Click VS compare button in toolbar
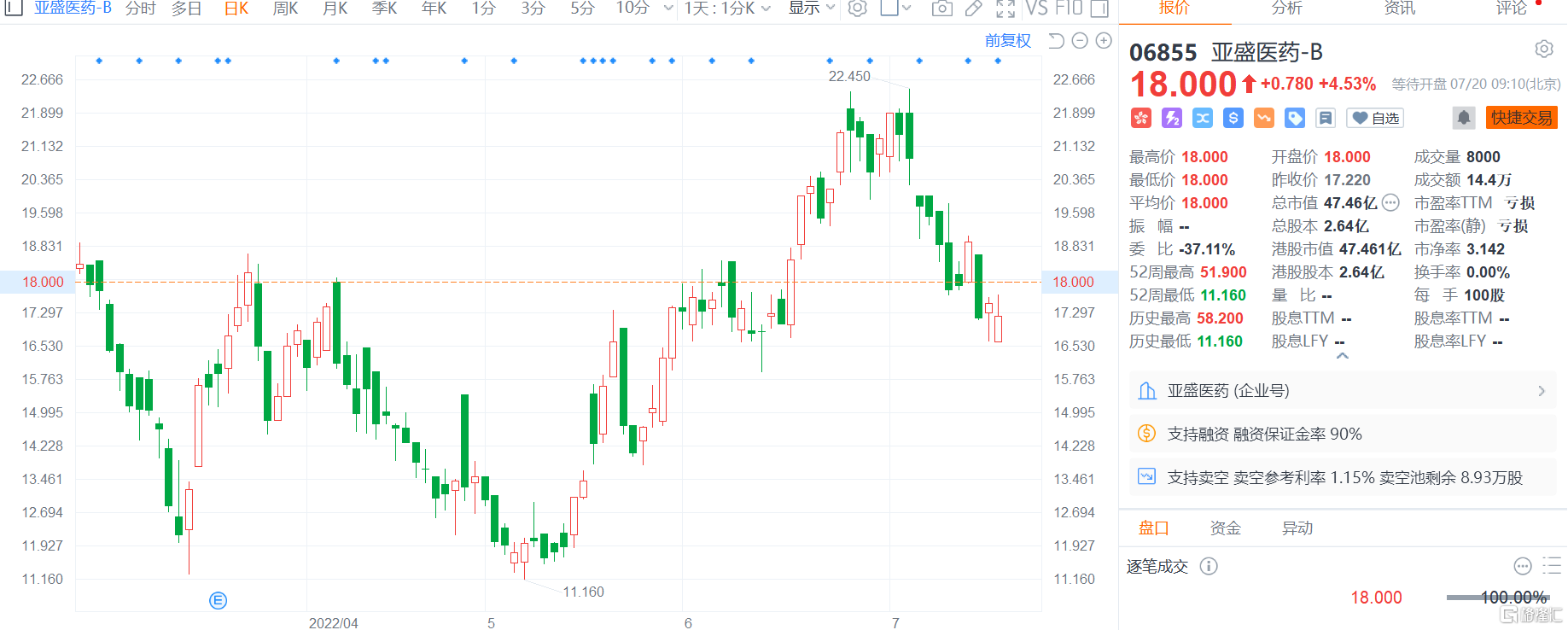Image resolution: width=1568 pixels, height=630 pixels. tap(1037, 9)
